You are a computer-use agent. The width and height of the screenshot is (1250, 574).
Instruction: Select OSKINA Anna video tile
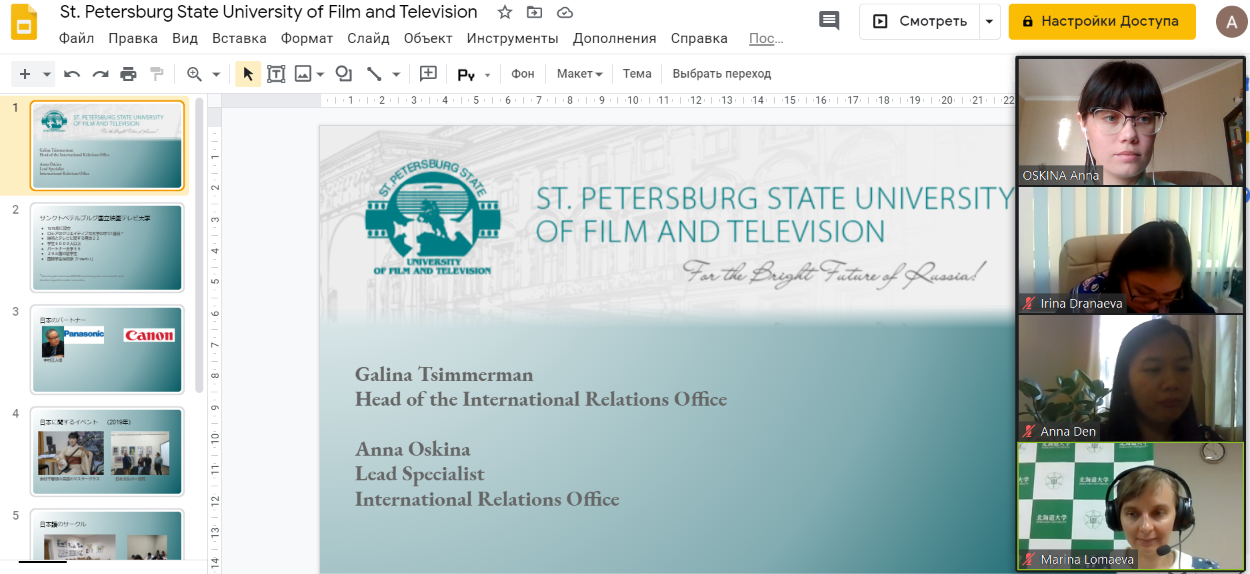coord(1131,121)
